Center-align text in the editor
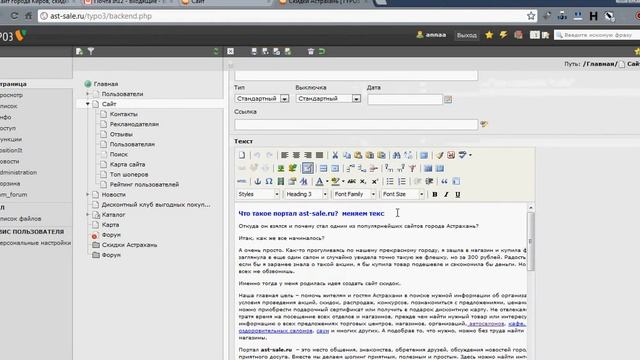This screenshot has height=360, width=640. [x=296, y=155]
